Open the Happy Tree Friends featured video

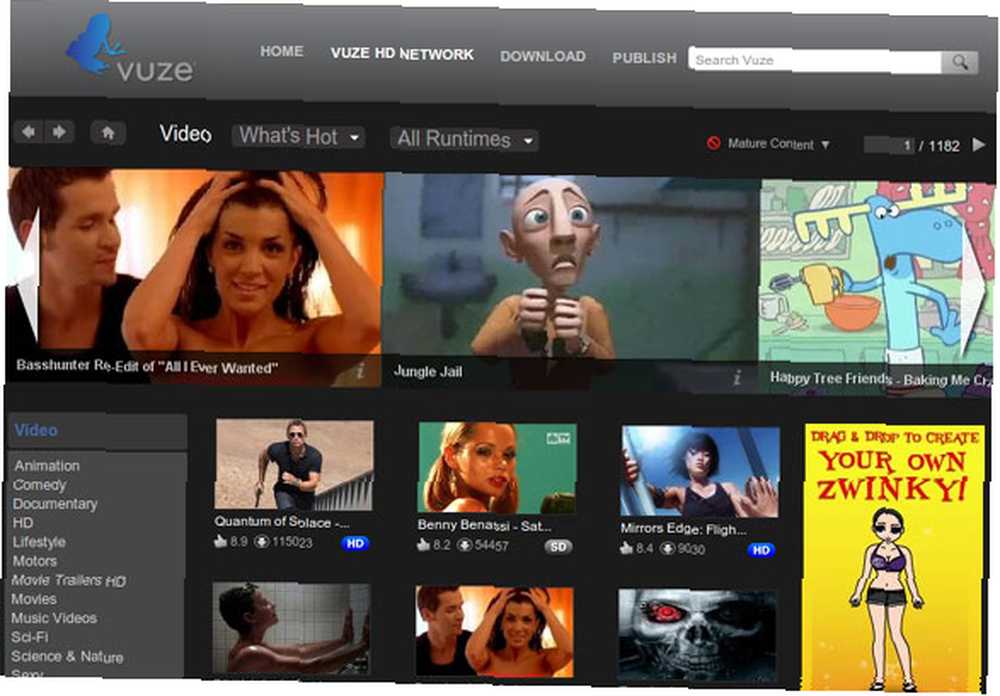pos(876,288)
